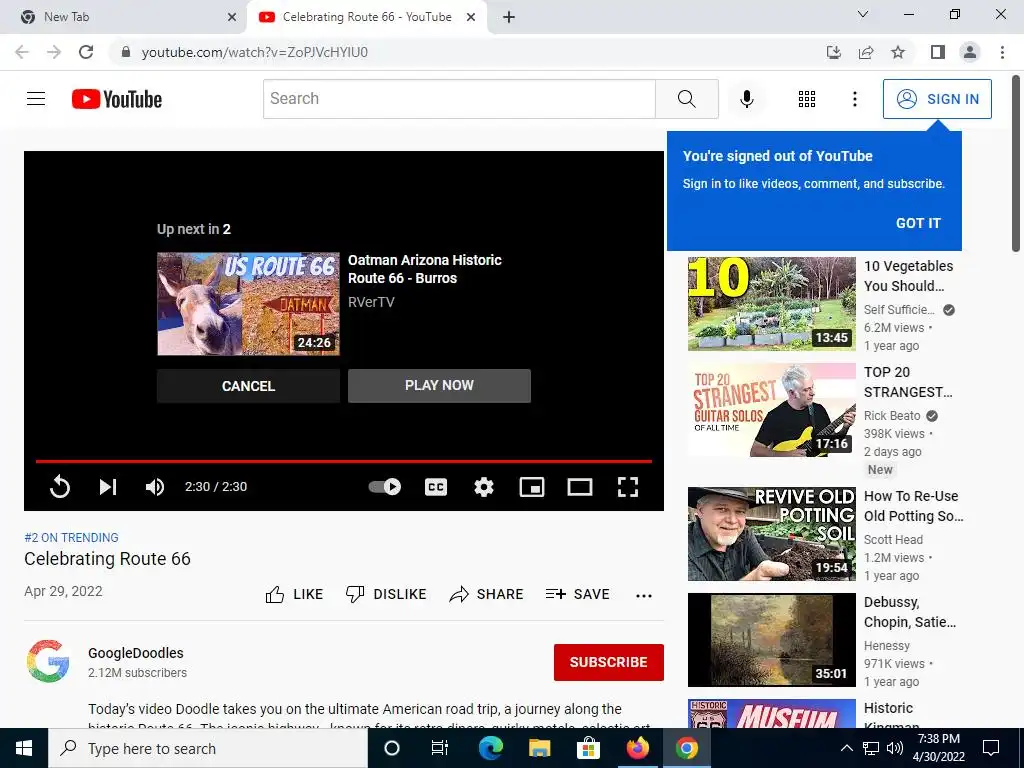Open Chrome profile avatar
1024x768 pixels.
970,52
